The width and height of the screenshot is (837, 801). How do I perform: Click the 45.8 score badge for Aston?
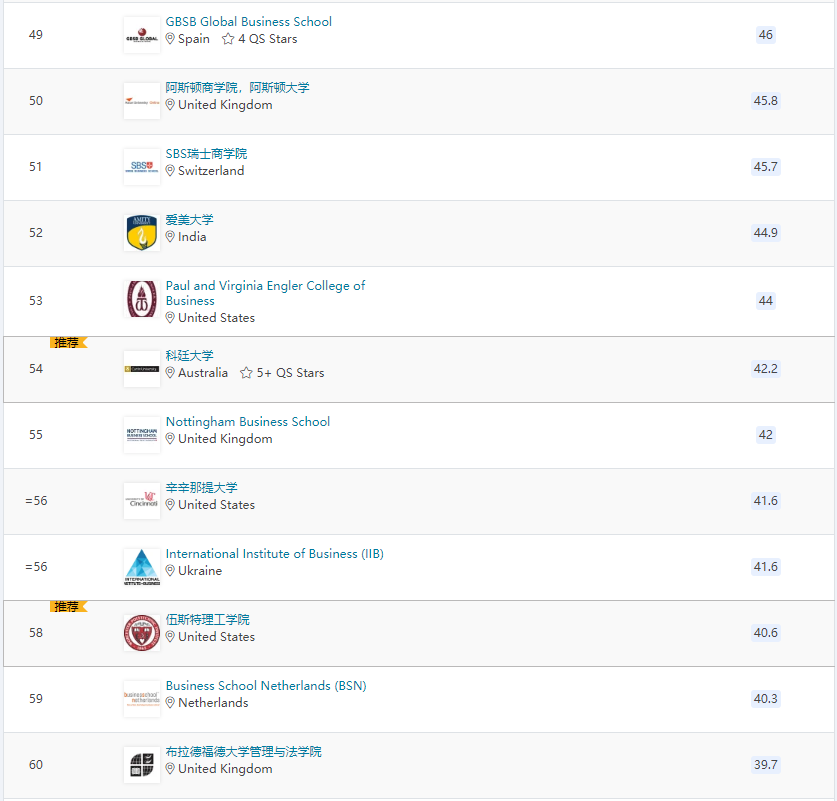click(x=765, y=101)
